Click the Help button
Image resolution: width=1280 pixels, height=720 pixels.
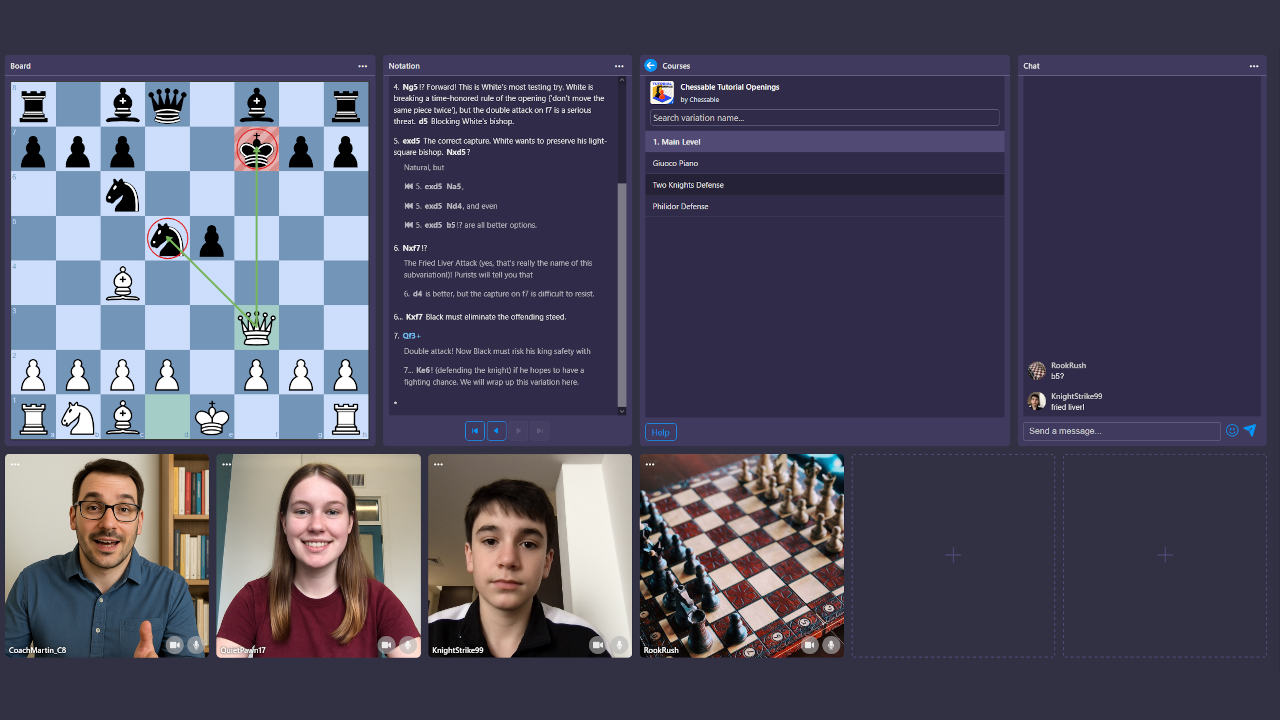point(661,432)
